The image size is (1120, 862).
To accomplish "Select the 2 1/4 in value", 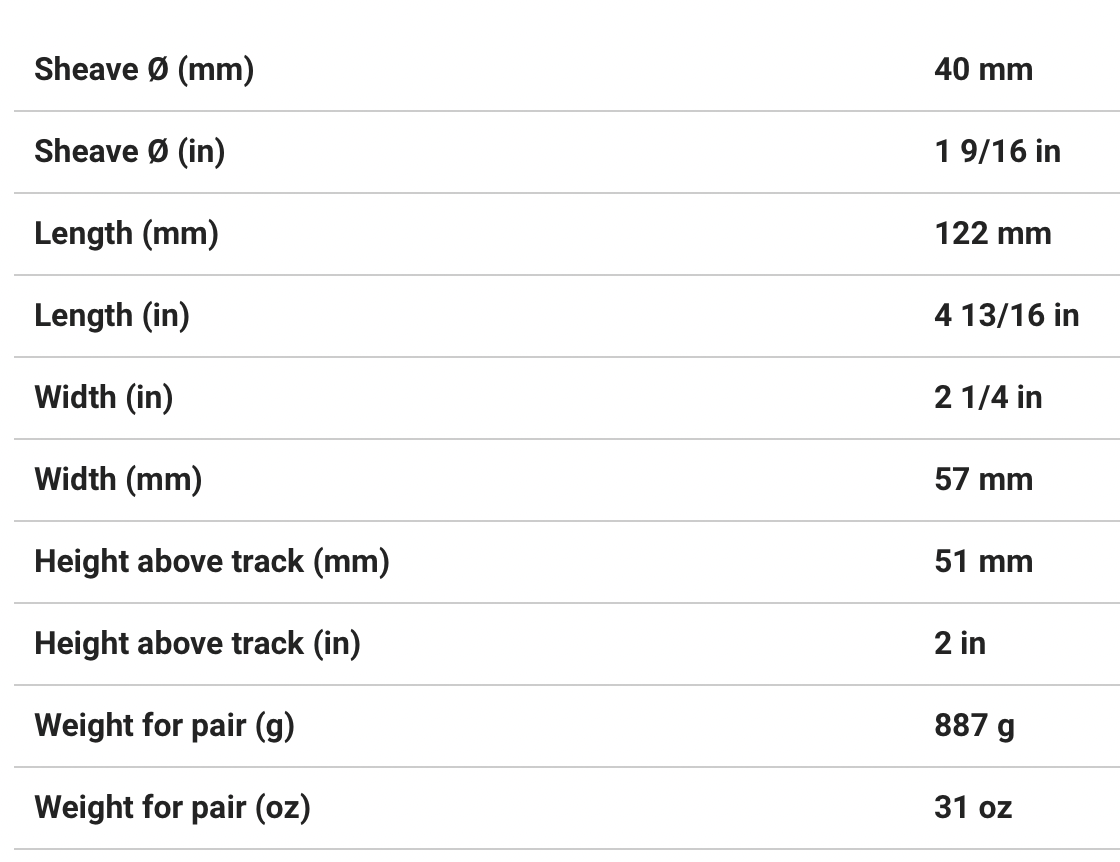I will click(987, 398).
